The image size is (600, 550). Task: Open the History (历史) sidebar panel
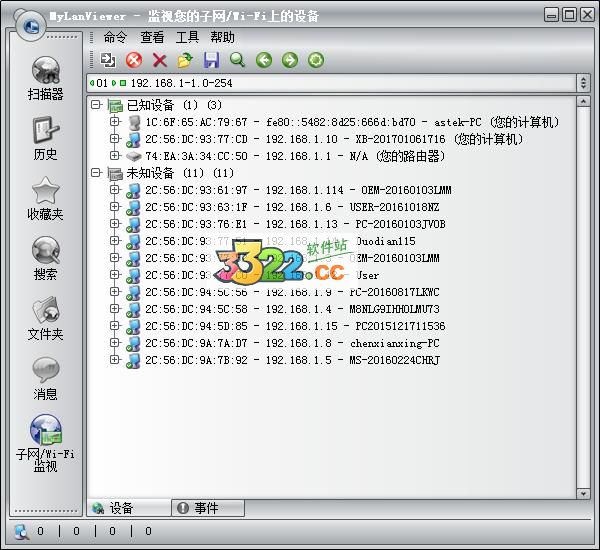point(45,138)
